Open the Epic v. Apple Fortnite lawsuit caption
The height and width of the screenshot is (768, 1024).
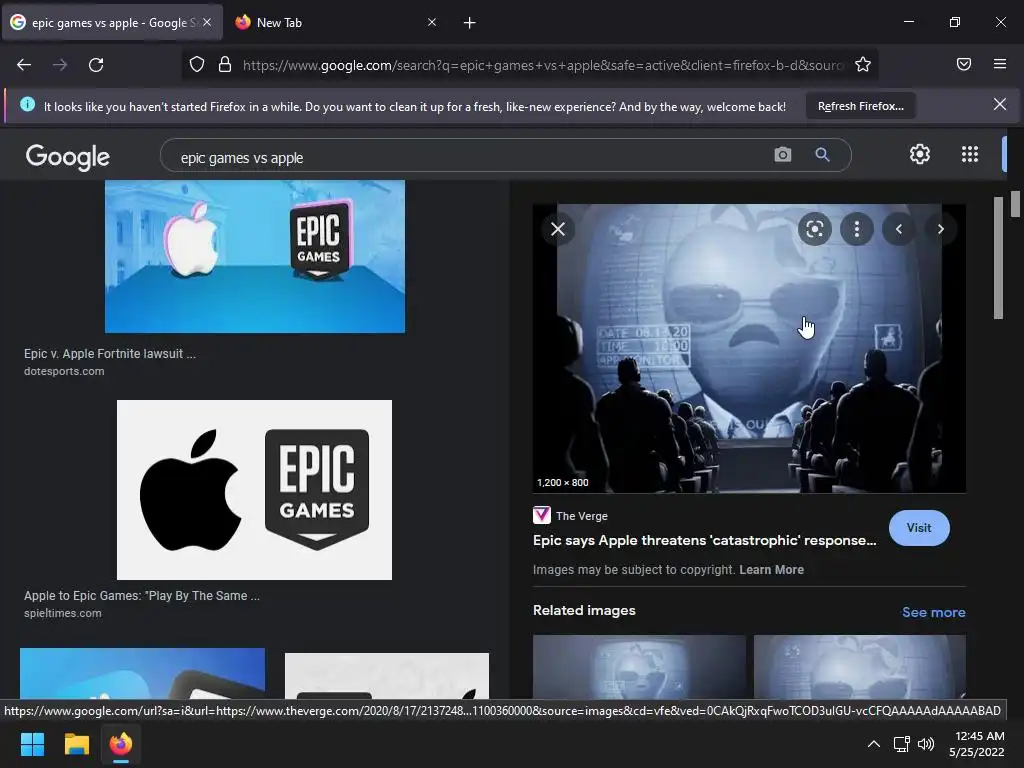pyautogui.click(x=110, y=353)
